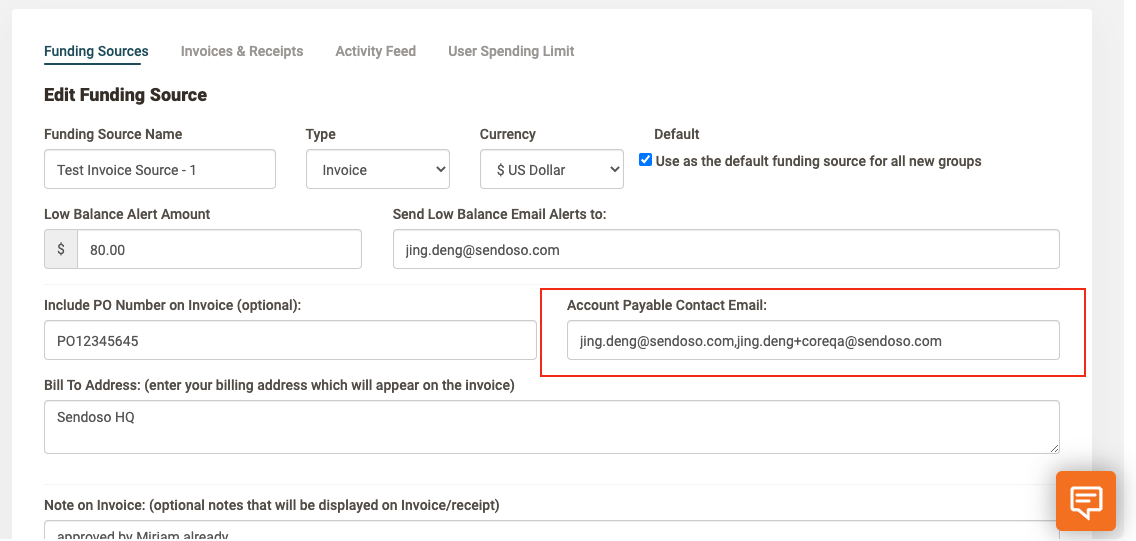Click the 'Account Payable Contact Email' label
Image resolution: width=1136 pixels, height=541 pixels.
click(x=667, y=305)
